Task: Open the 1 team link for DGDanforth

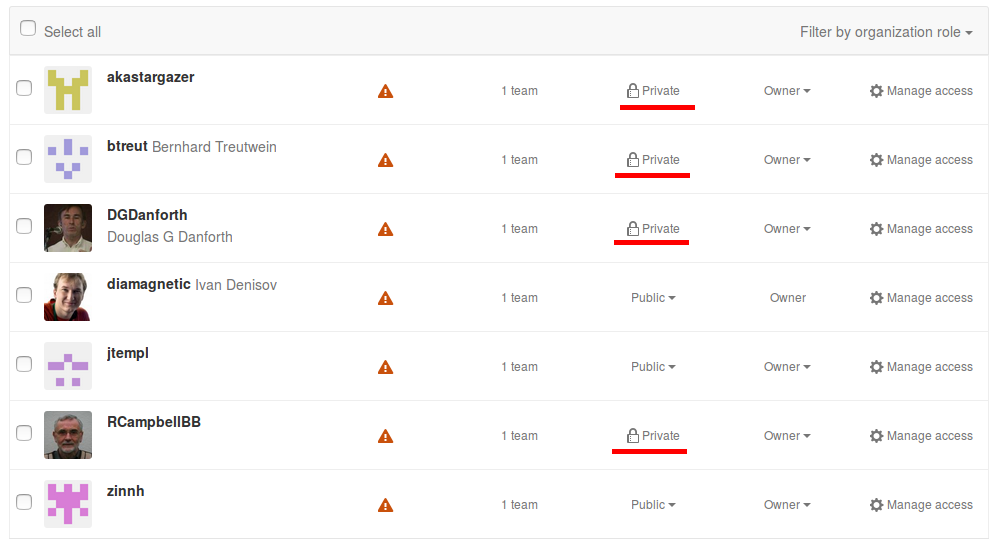Action: (x=519, y=229)
